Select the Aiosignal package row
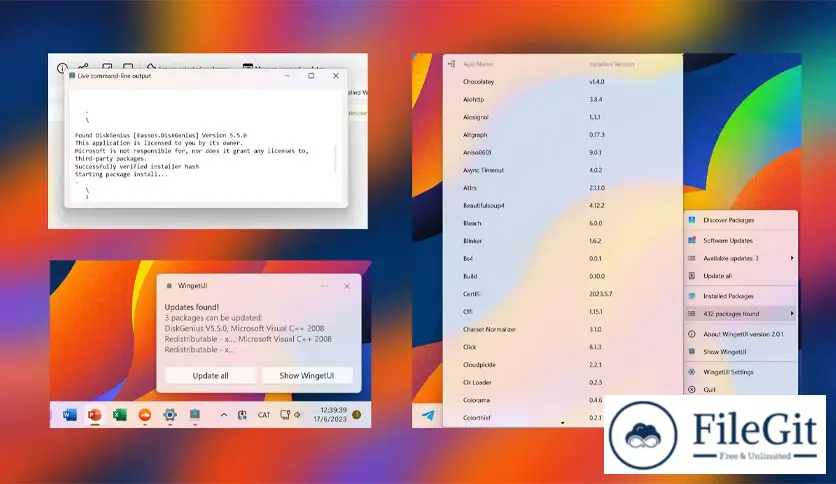836x484 pixels. coord(562,117)
